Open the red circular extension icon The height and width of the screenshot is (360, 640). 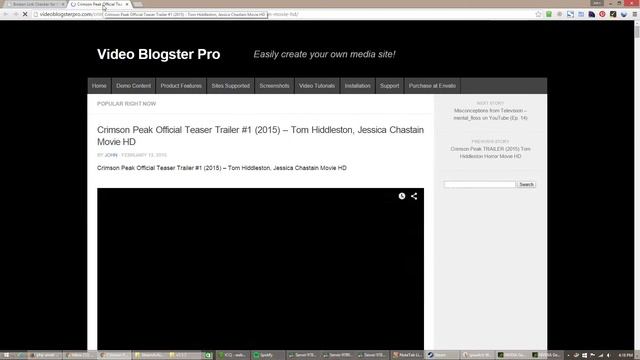(602, 14)
